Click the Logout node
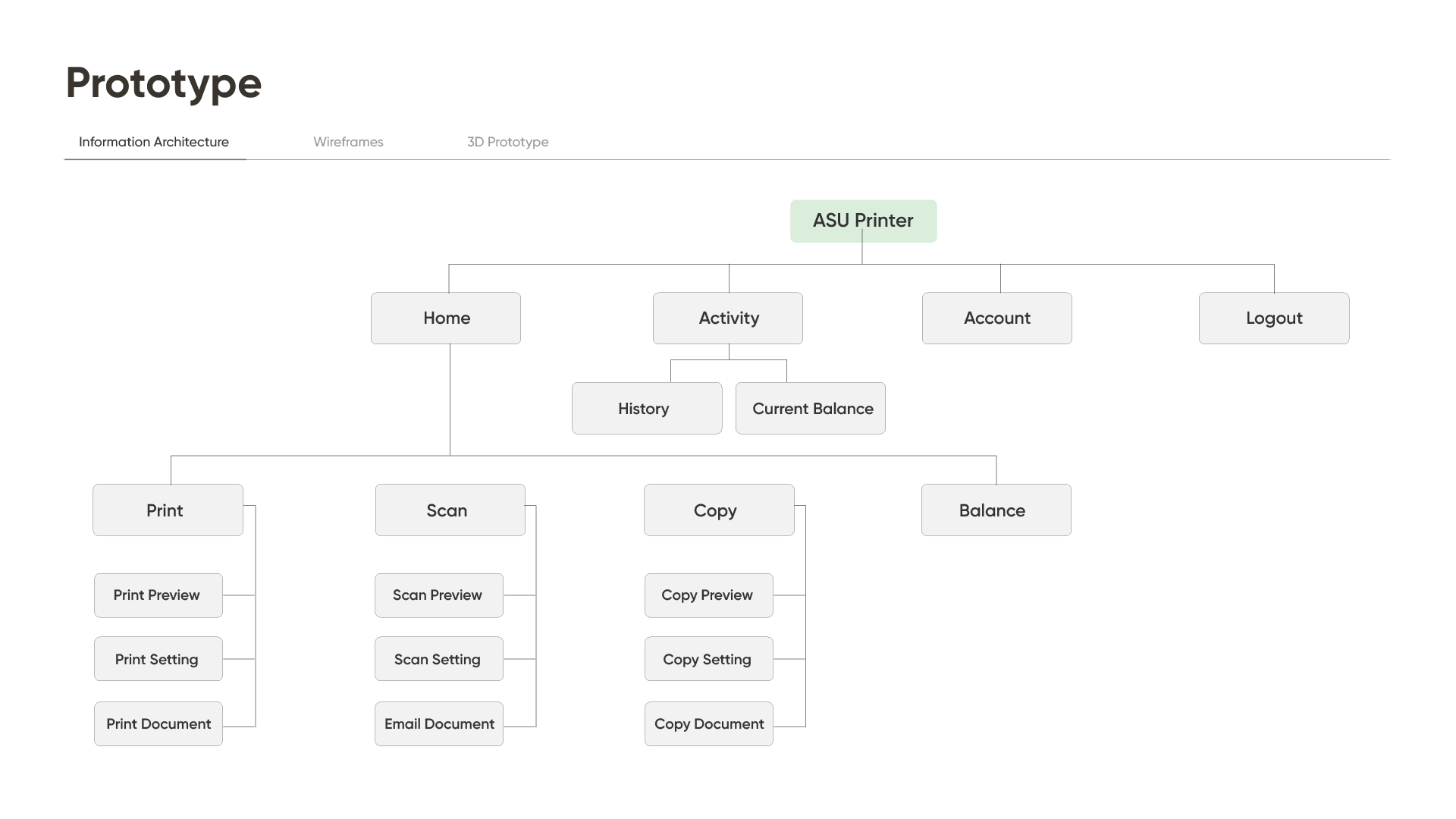The width and height of the screenshot is (1456, 819). point(1274,318)
